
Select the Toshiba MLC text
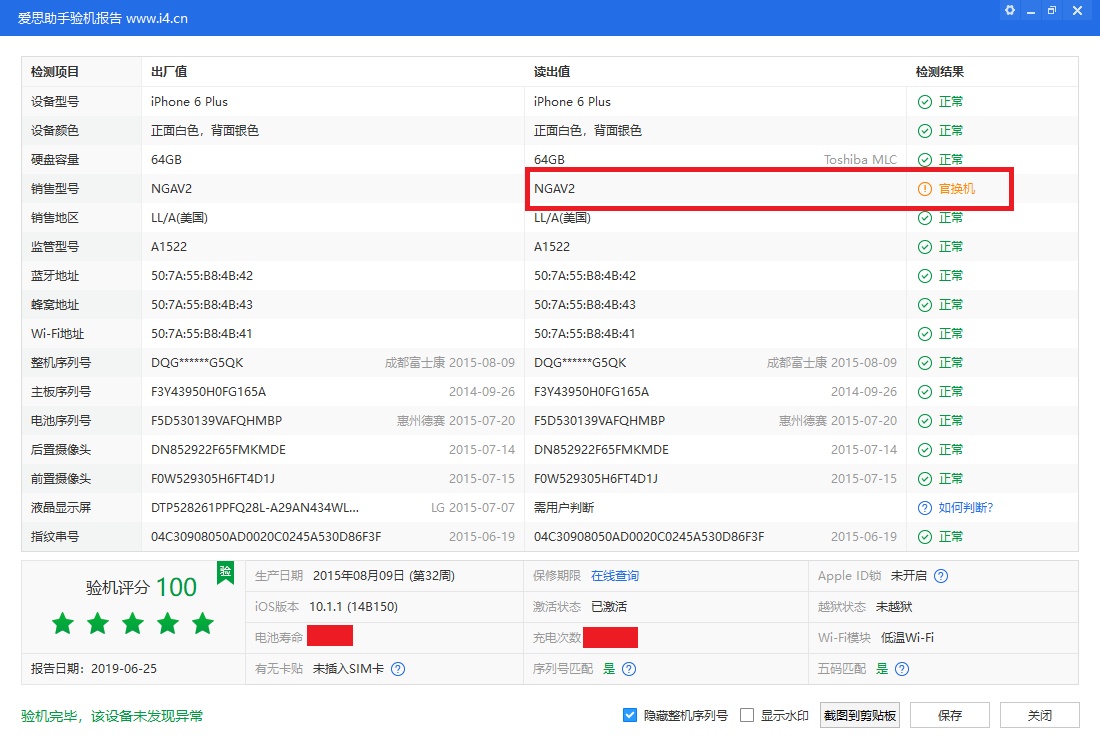(860, 160)
